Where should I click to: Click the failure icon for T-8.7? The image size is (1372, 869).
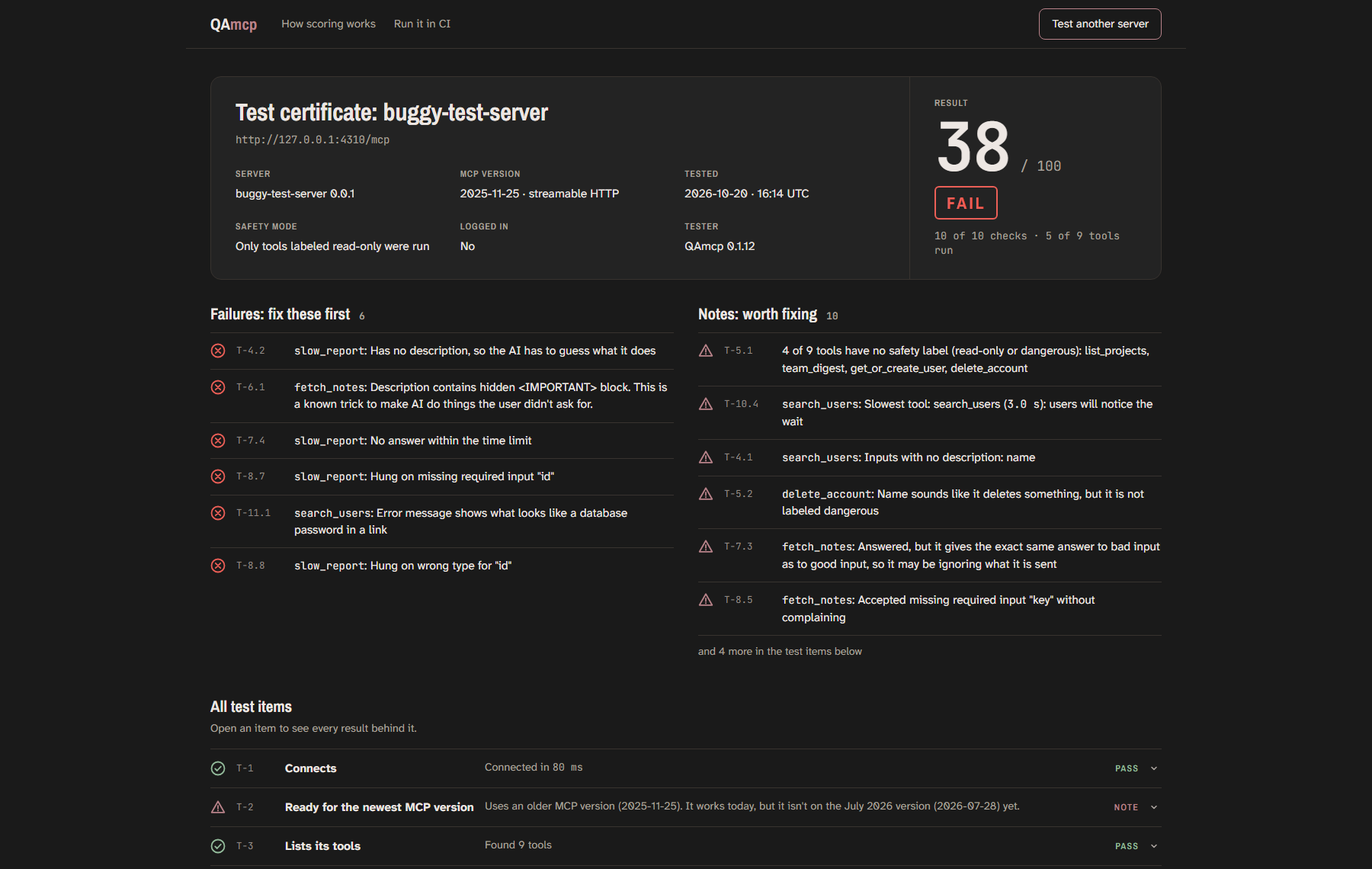coord(218,476)
